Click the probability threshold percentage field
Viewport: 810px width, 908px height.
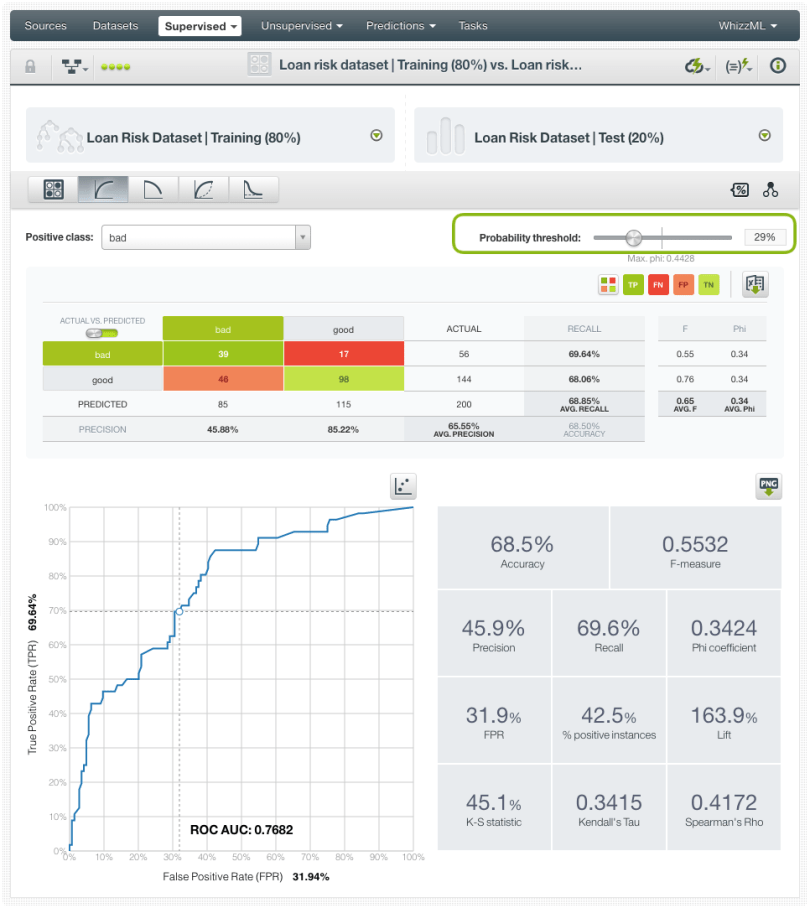coord(765,237)
